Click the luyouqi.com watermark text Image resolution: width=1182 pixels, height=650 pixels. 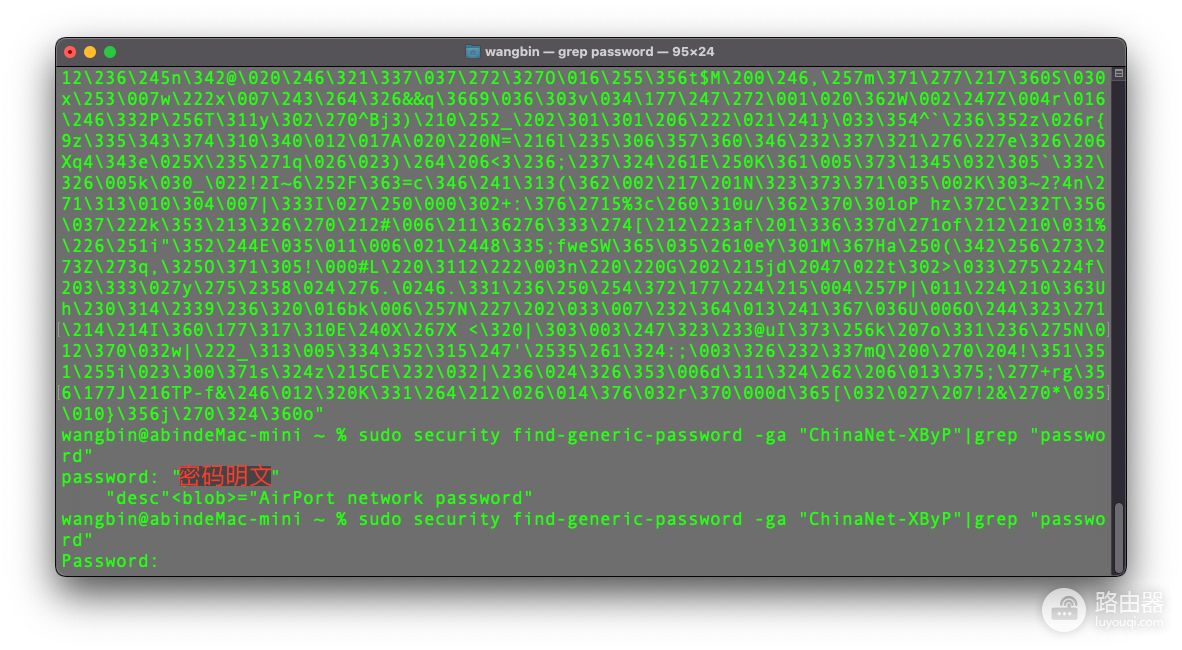click(x=1129, y=622)
